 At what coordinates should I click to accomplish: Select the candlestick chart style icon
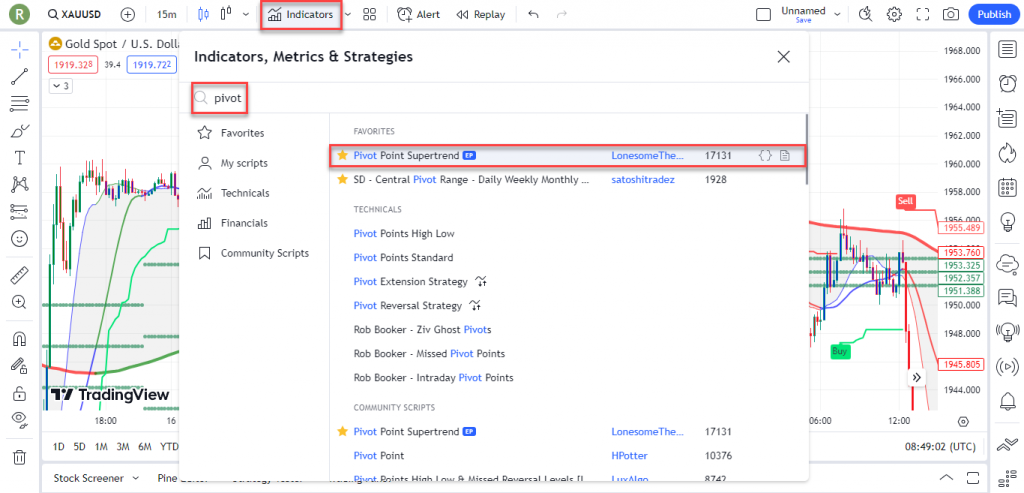[x=203, y=14]
